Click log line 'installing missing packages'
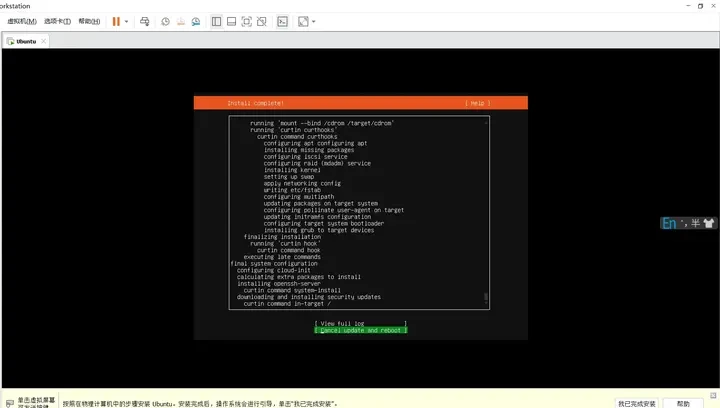This screenshot has width=720, height=408. [309, 150]
